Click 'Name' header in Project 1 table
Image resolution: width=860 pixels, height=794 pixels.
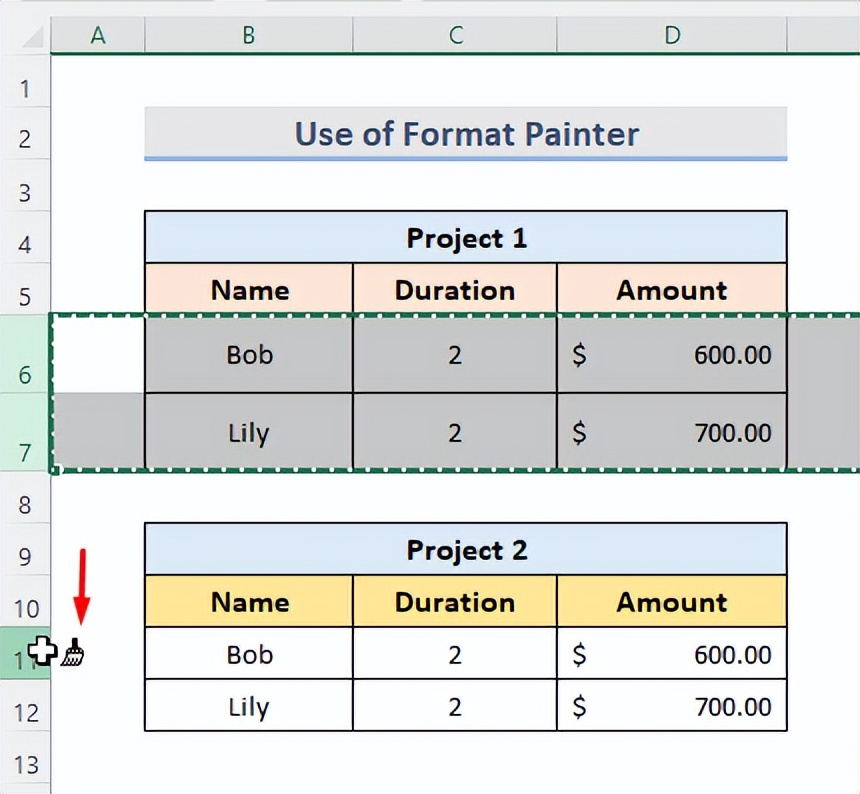tap(249, 290)
